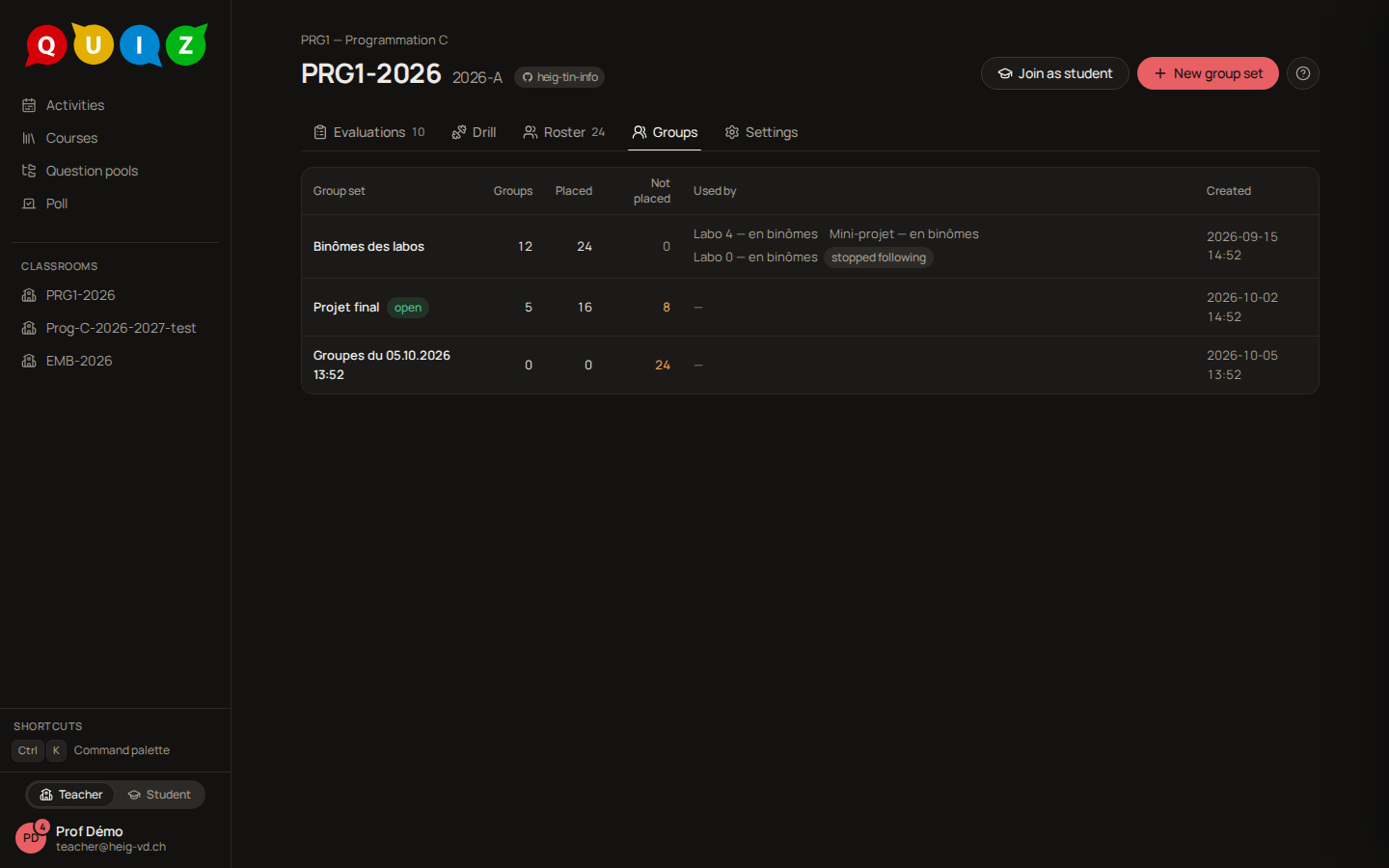Open the Settings tab
The image size is (1389, 868).
[x=761, y=132]
